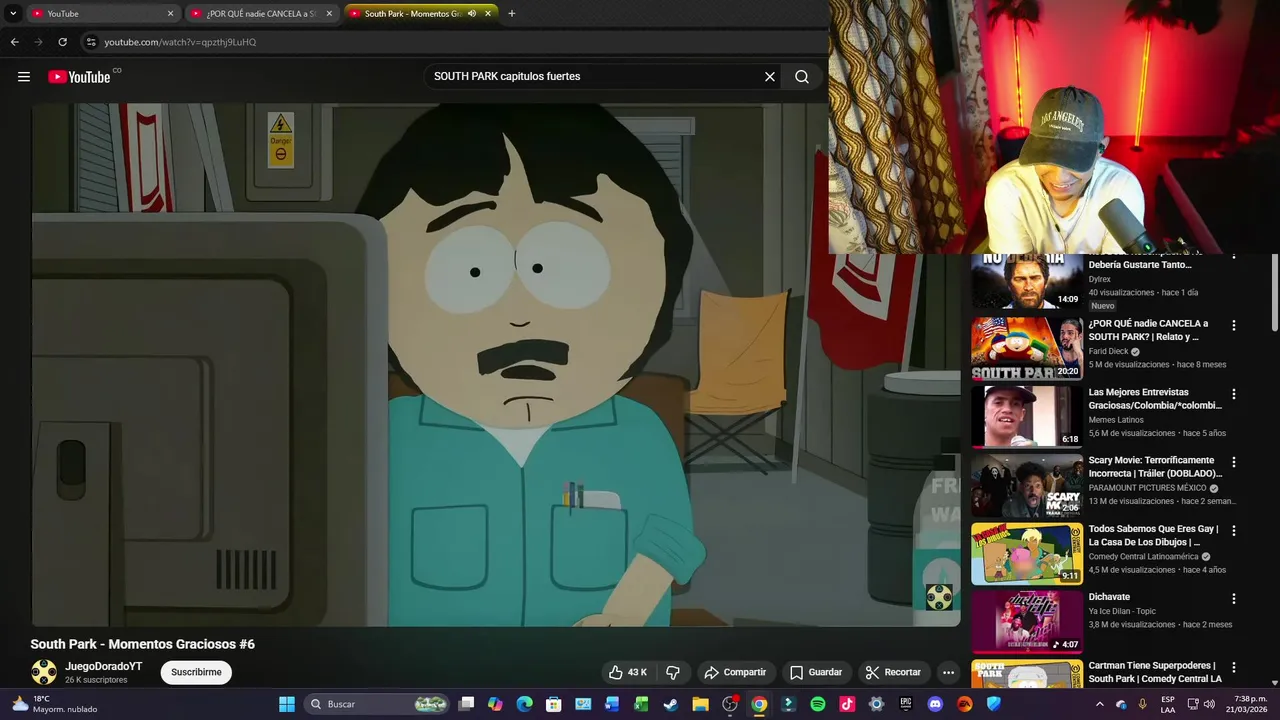Image resolution: width=1280 pixels, height=720 pixels.
Task: Open options menu for 'Dichavate' video
Action: click(x=1234, y=598)
